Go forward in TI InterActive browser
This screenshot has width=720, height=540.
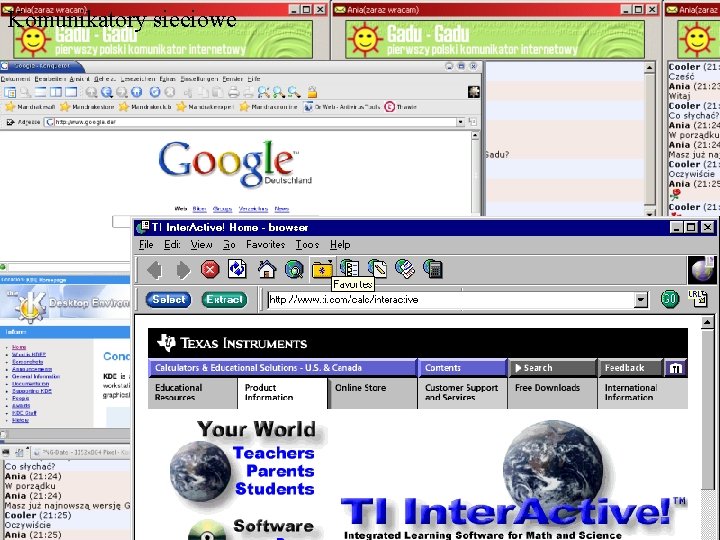[x=183, y=270]
